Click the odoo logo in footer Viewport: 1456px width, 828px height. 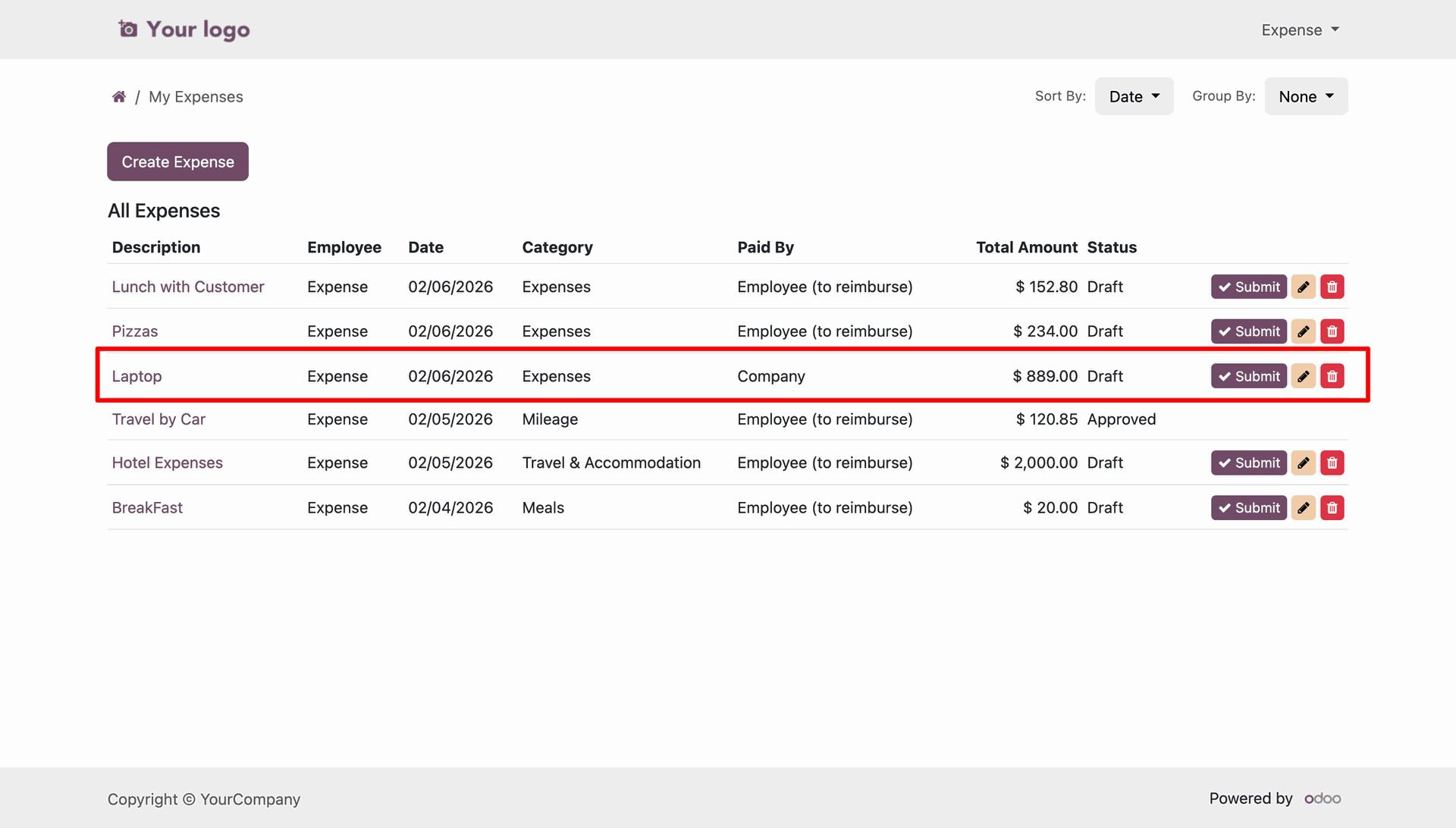[x=1323, y=798]
